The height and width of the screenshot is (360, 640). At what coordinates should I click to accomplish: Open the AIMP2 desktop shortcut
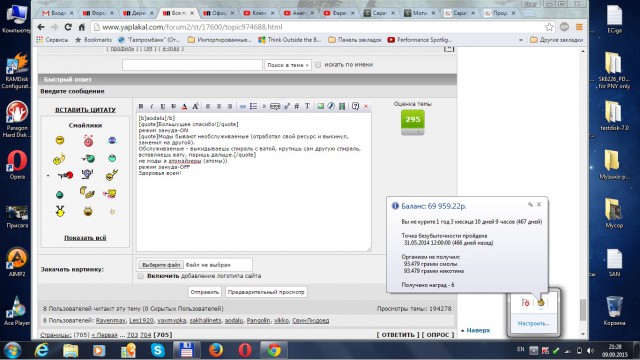coord(17,262)
